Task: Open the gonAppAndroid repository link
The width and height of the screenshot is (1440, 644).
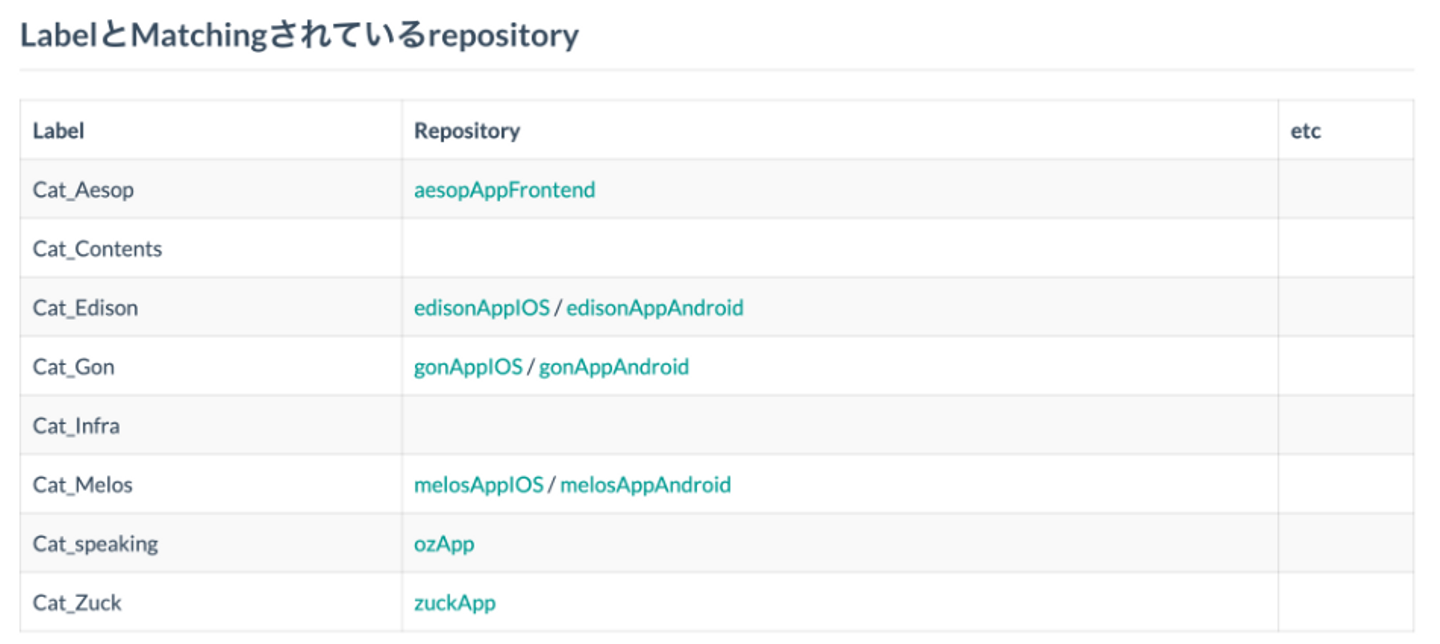Action: [x=614, y=367]
